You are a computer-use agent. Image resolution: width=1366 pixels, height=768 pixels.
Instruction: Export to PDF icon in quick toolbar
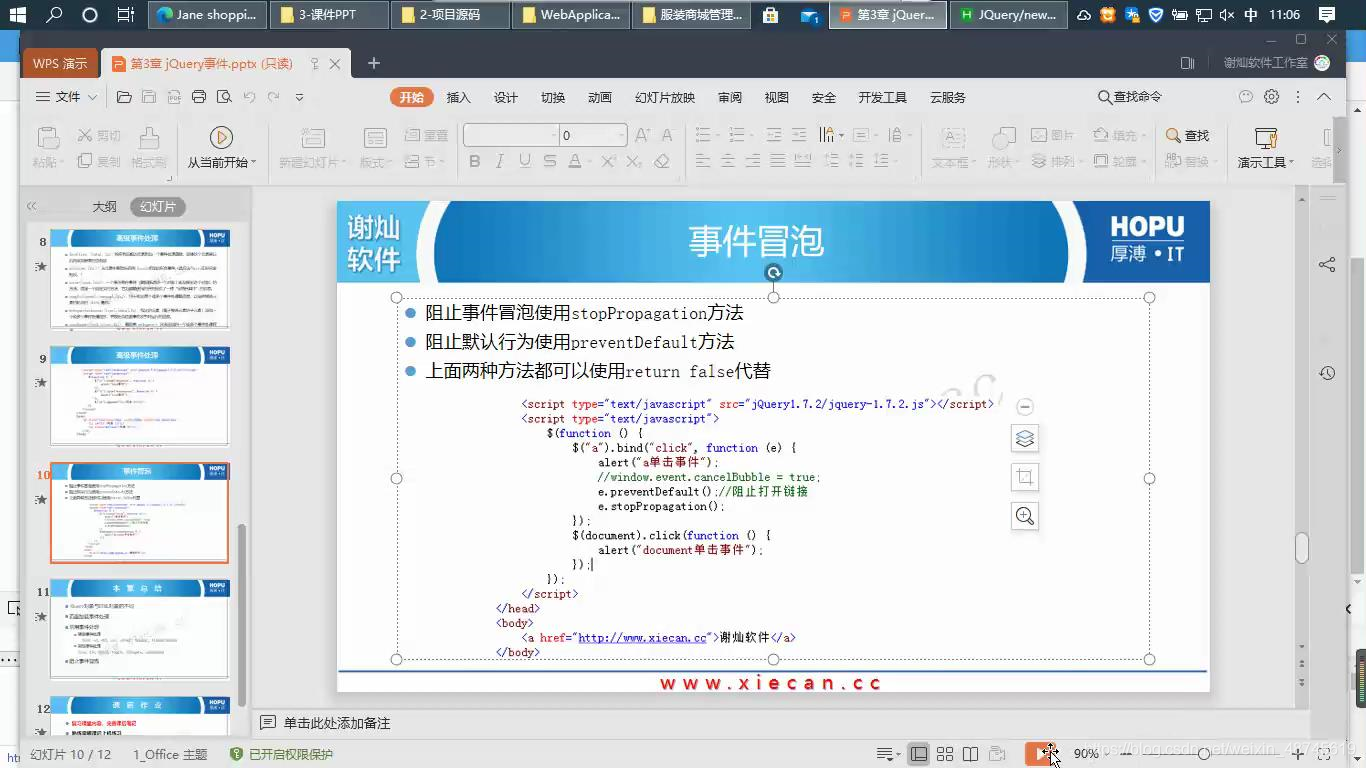pos(174,97)
